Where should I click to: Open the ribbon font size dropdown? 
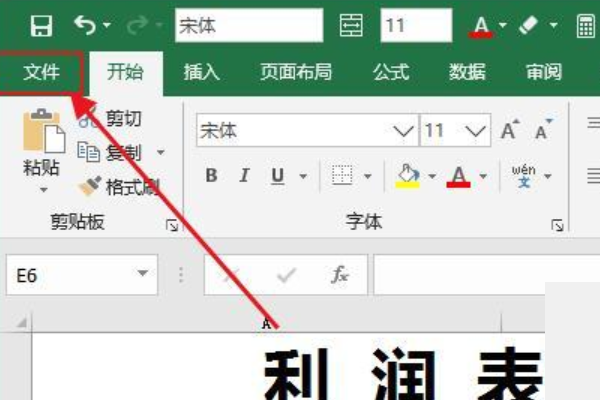(x=478, y=131)
